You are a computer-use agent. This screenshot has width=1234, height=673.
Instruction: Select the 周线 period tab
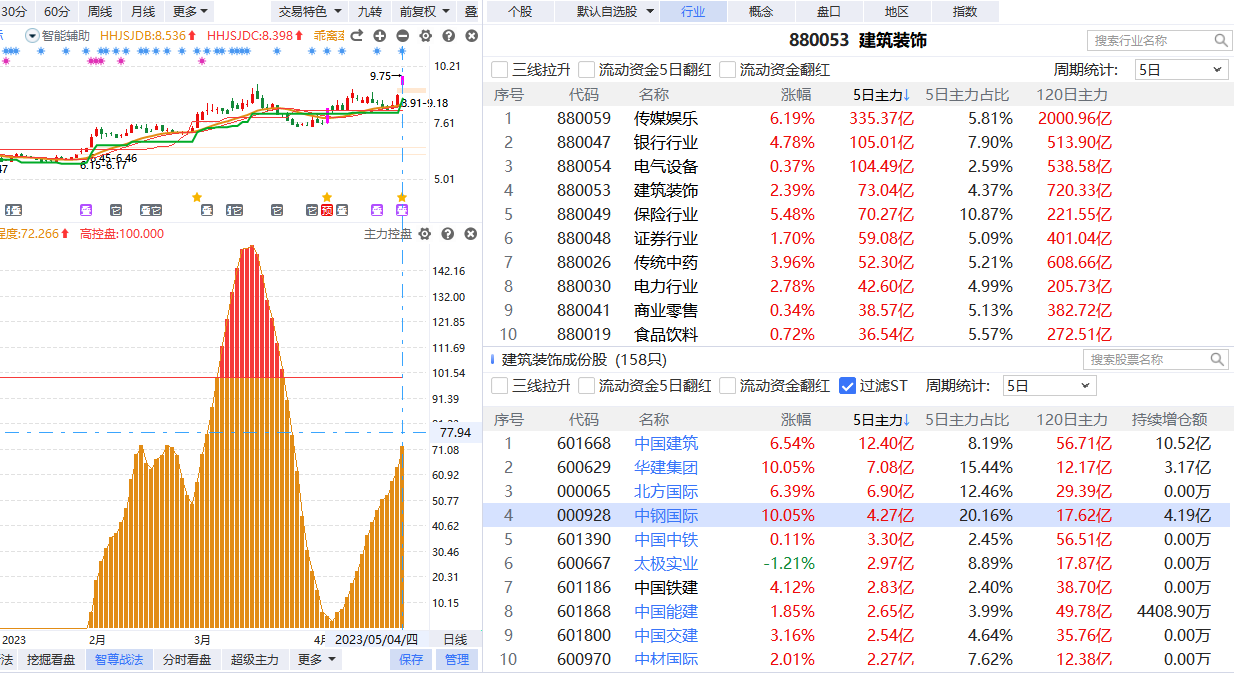(100, 12)
